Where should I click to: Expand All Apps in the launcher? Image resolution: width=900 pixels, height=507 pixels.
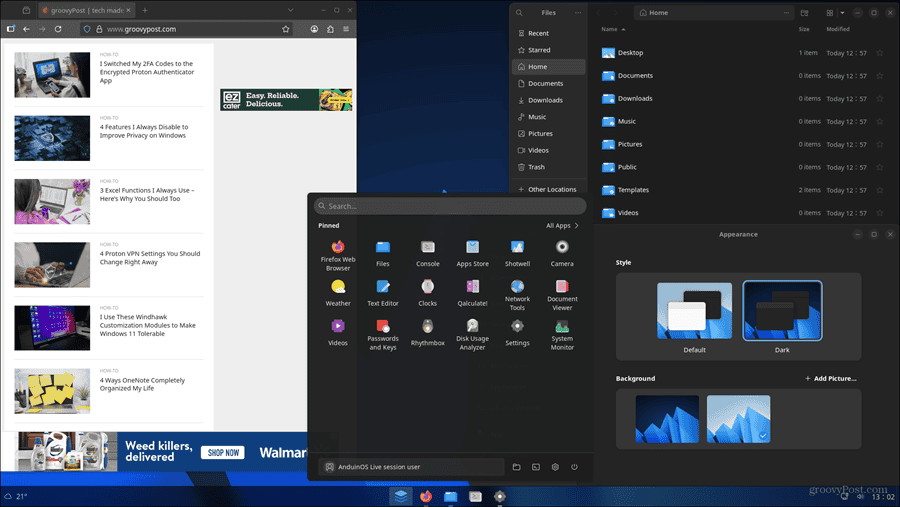(562, 226)
